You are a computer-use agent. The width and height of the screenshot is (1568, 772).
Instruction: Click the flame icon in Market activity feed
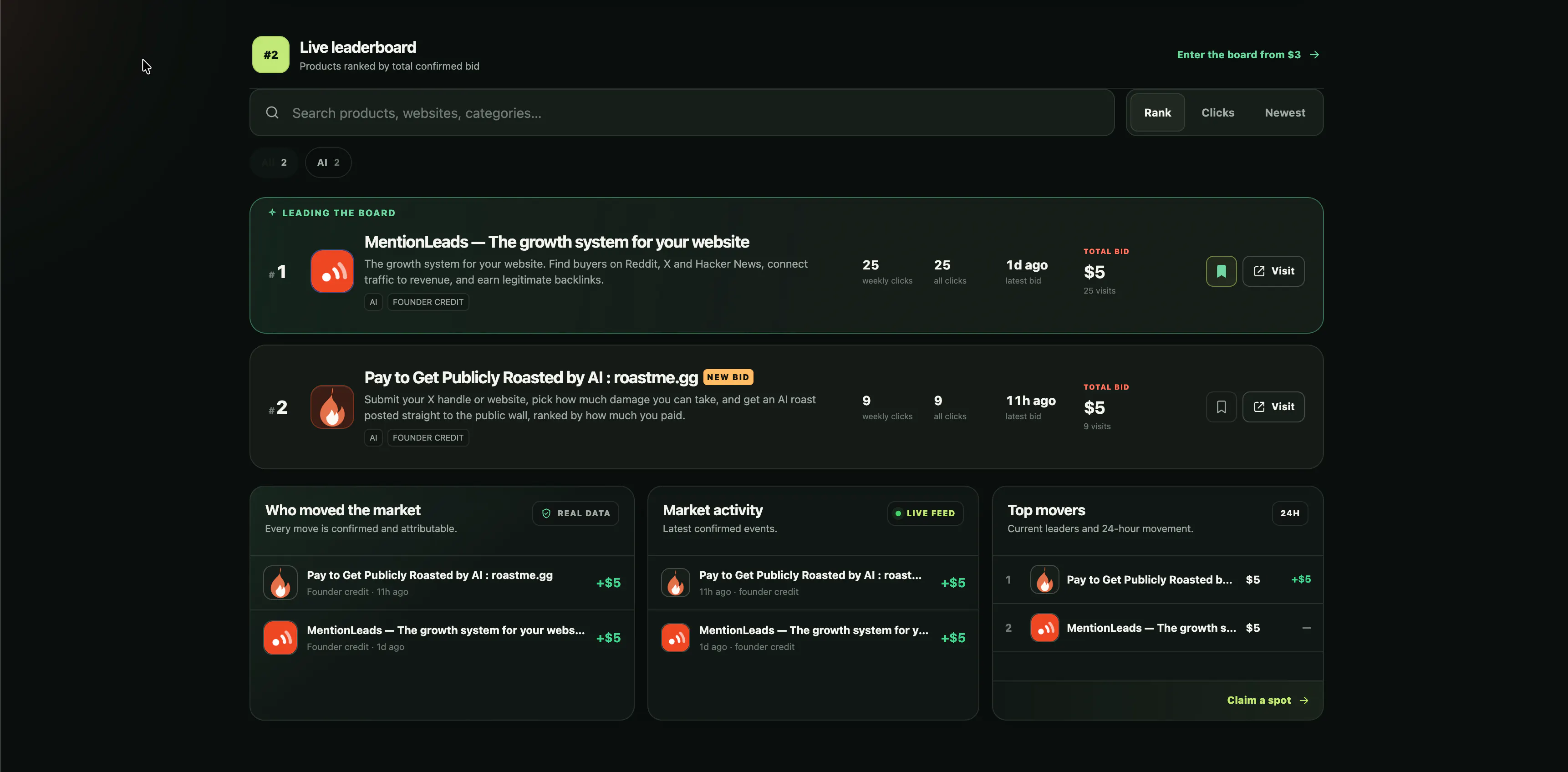point(676,583)
